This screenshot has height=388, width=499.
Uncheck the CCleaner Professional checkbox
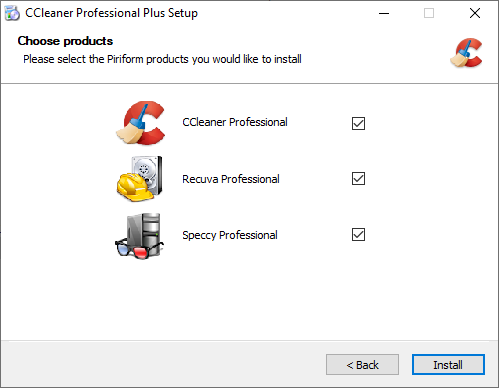(x=358, y=123)
